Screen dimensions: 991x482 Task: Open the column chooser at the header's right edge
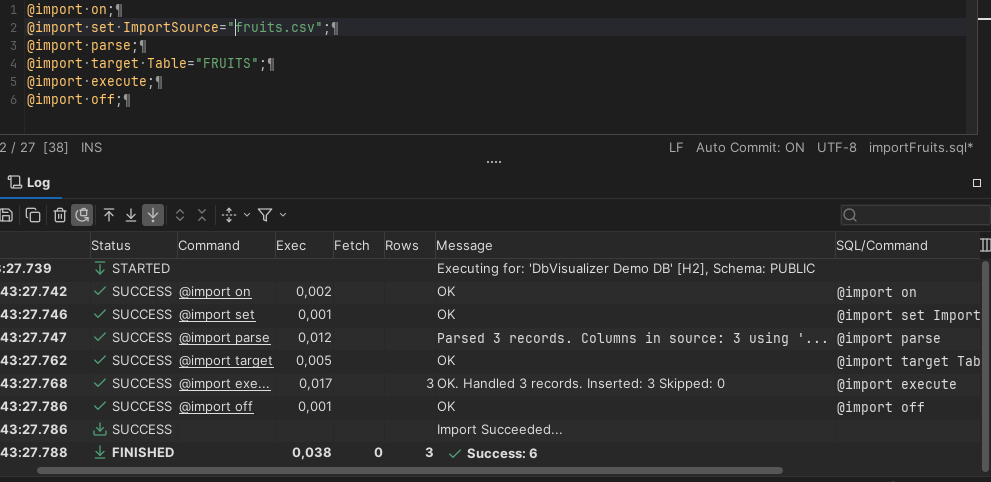[x=984, y=245]
